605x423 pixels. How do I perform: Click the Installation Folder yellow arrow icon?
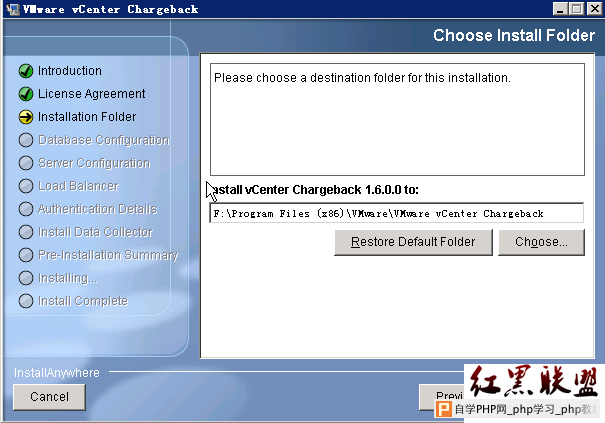(26, 117)
